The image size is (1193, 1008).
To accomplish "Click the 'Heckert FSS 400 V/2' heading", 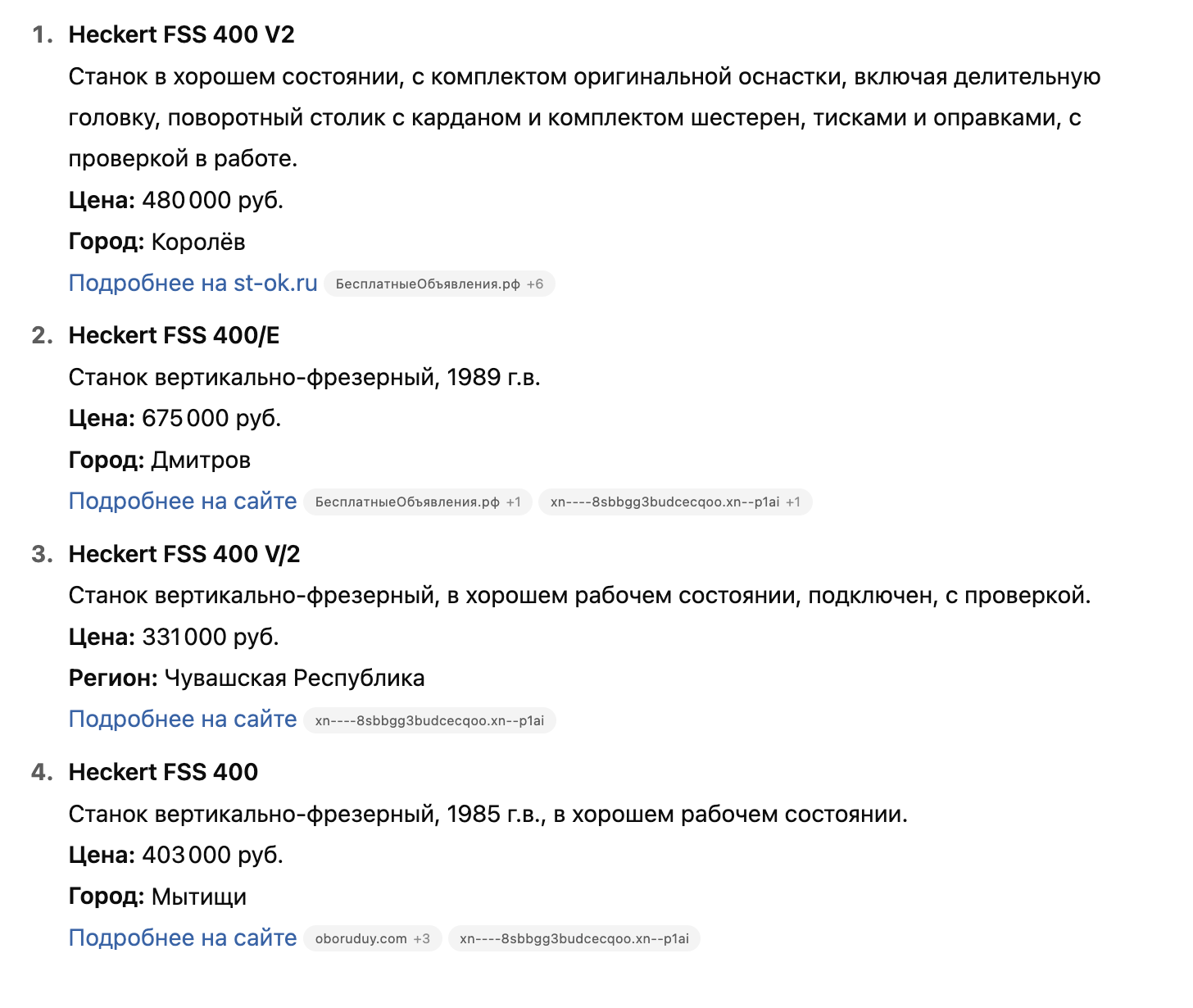I will [184, 554].
